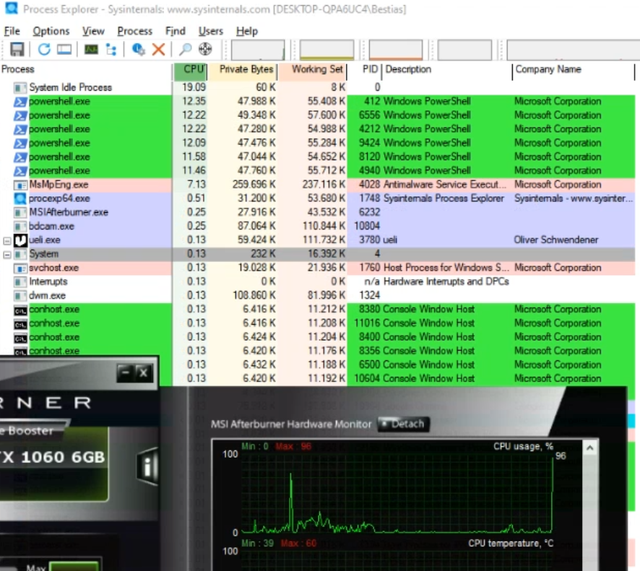Click the Antimalware Service Execut... description cell

pyautogui.click(x=445, y=184)
